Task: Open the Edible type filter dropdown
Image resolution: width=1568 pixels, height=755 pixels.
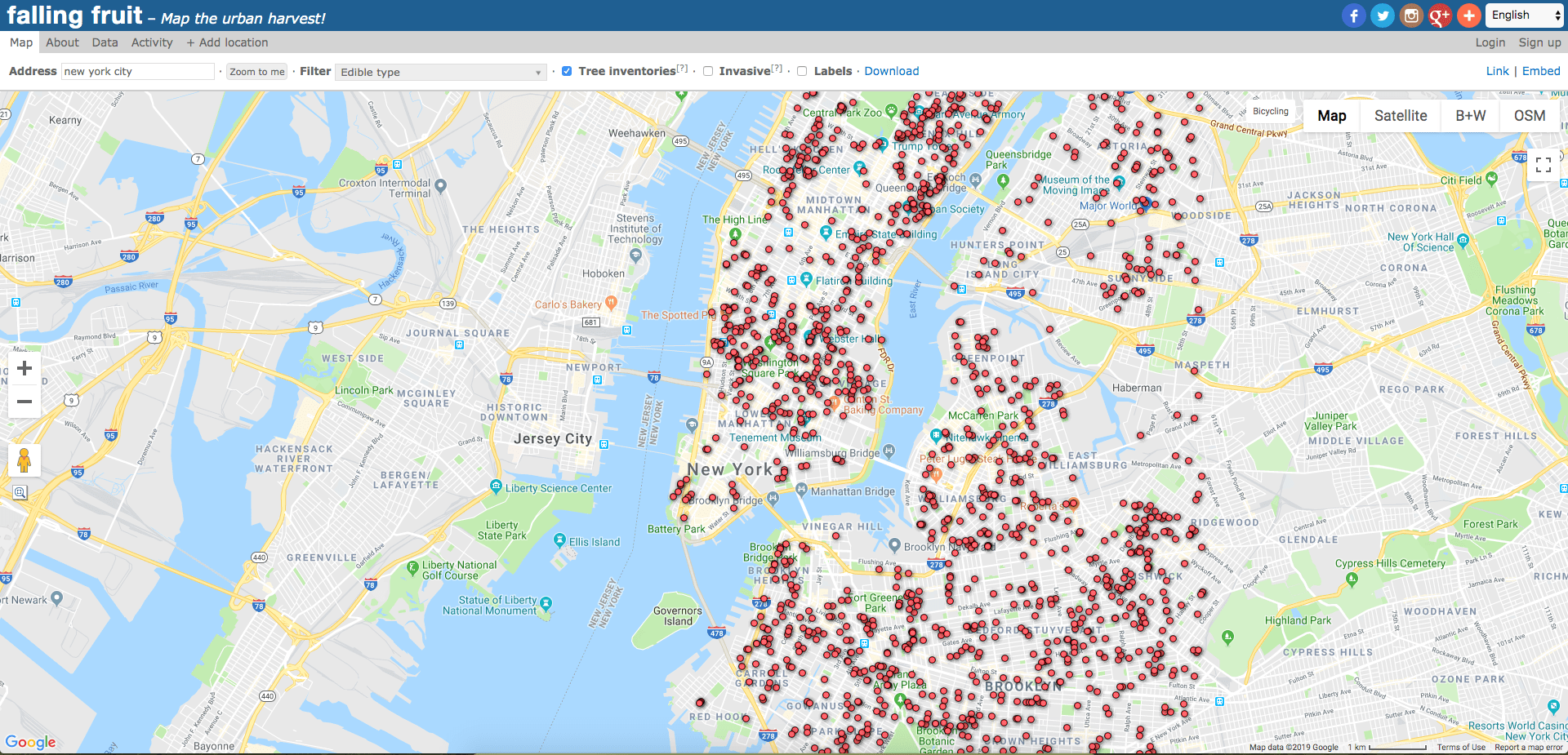Action: tap(441, 72)
